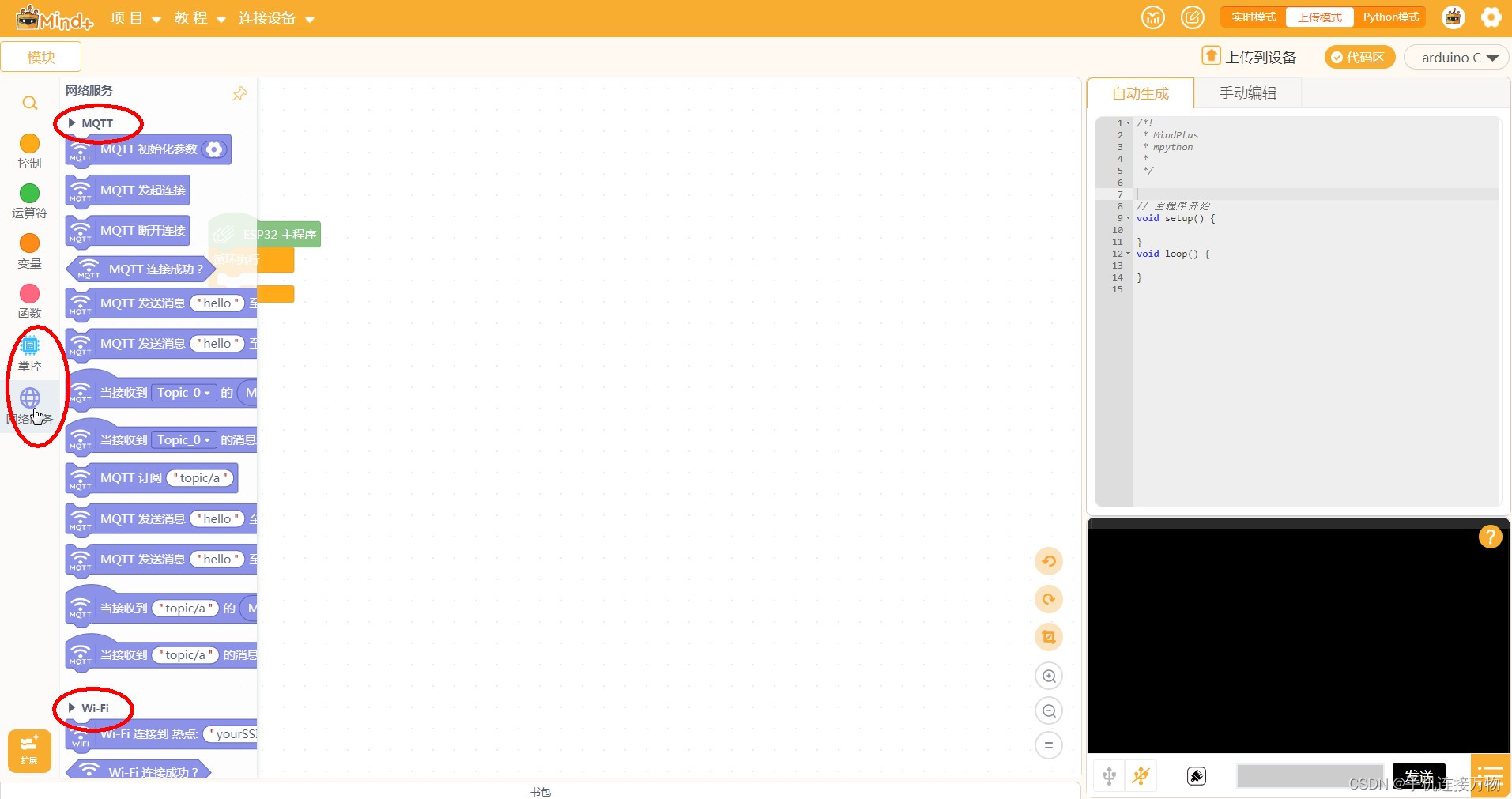Image resolution: width=1512 pixels, height=799 pixels.
Task: Open the orange list menu in the serial panel corner
Action: click(1490, 774)
